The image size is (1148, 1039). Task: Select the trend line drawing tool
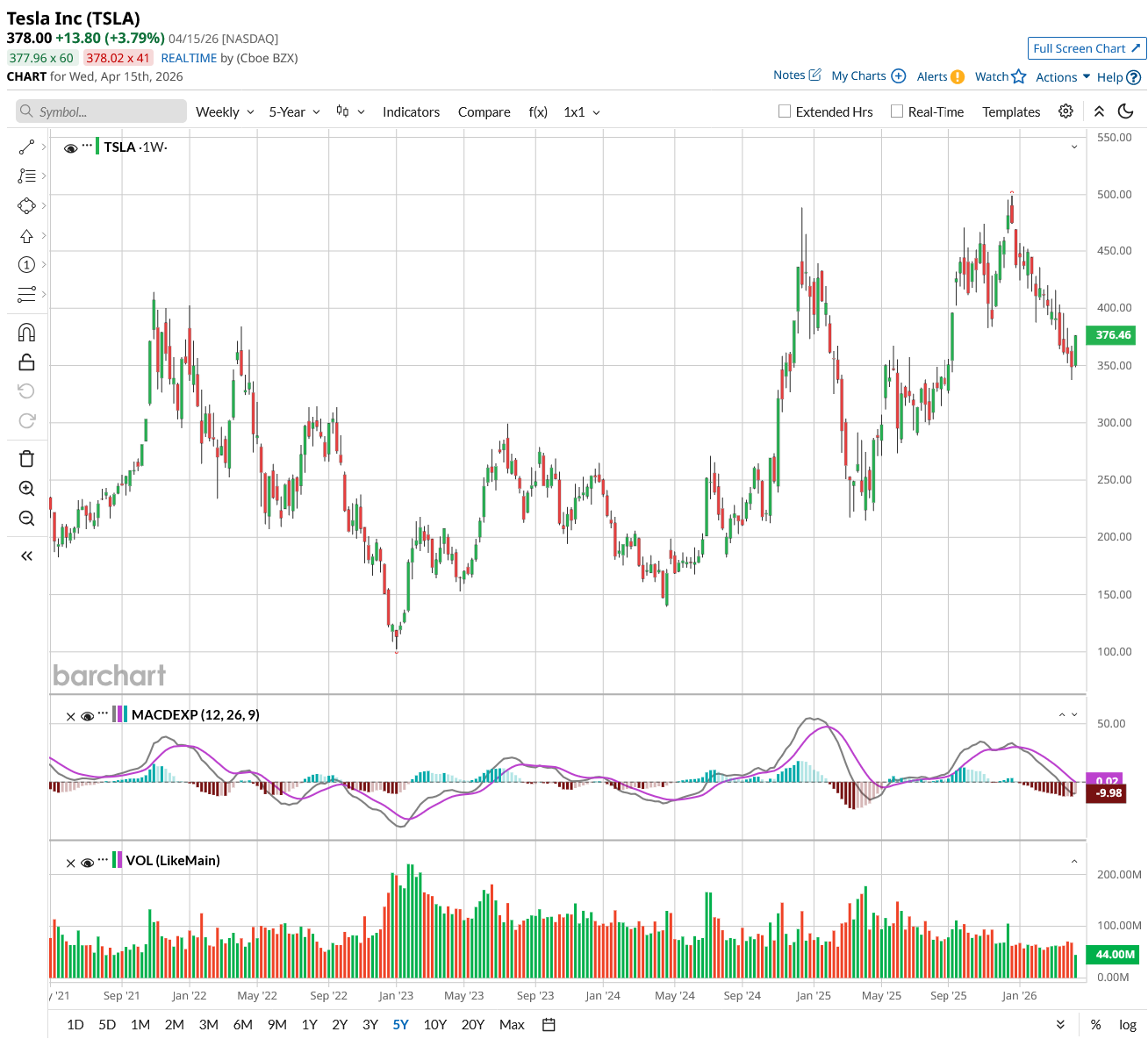(x=26, y=147)
